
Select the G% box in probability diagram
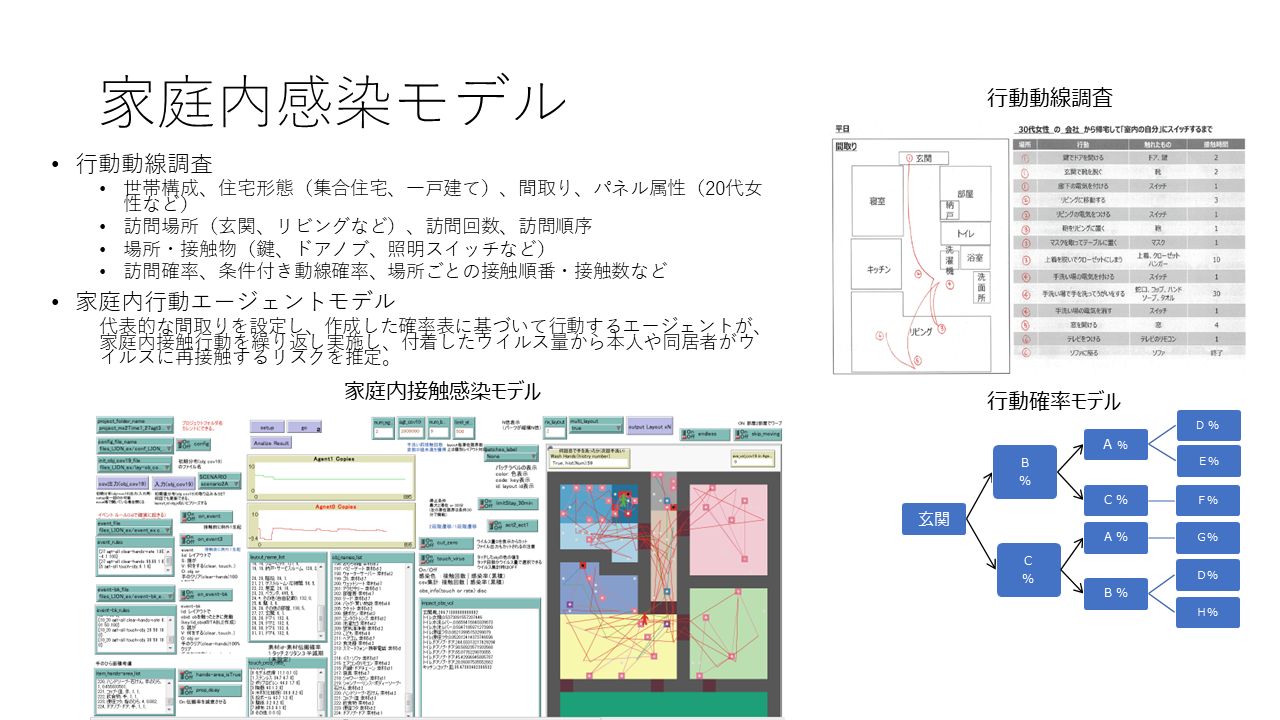(x=1209, y=537)
